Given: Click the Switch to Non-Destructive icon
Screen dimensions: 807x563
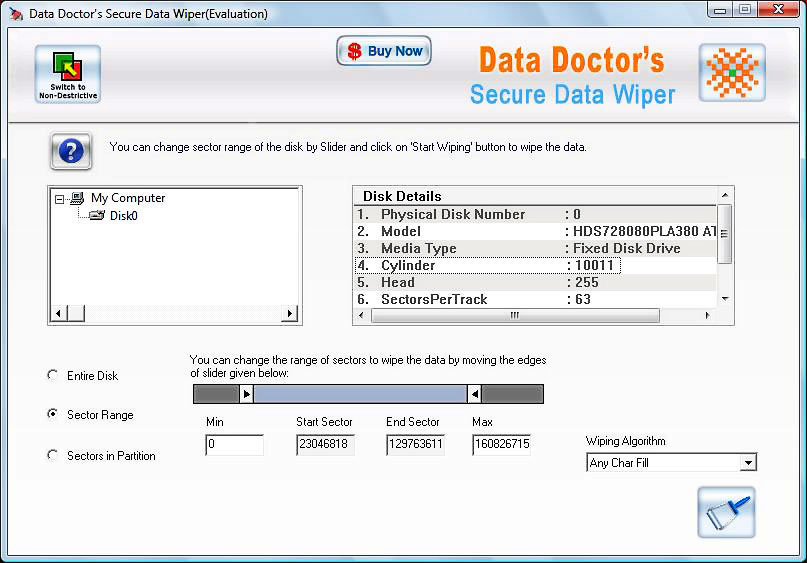Looking at the screenshot, I should 68,74.
